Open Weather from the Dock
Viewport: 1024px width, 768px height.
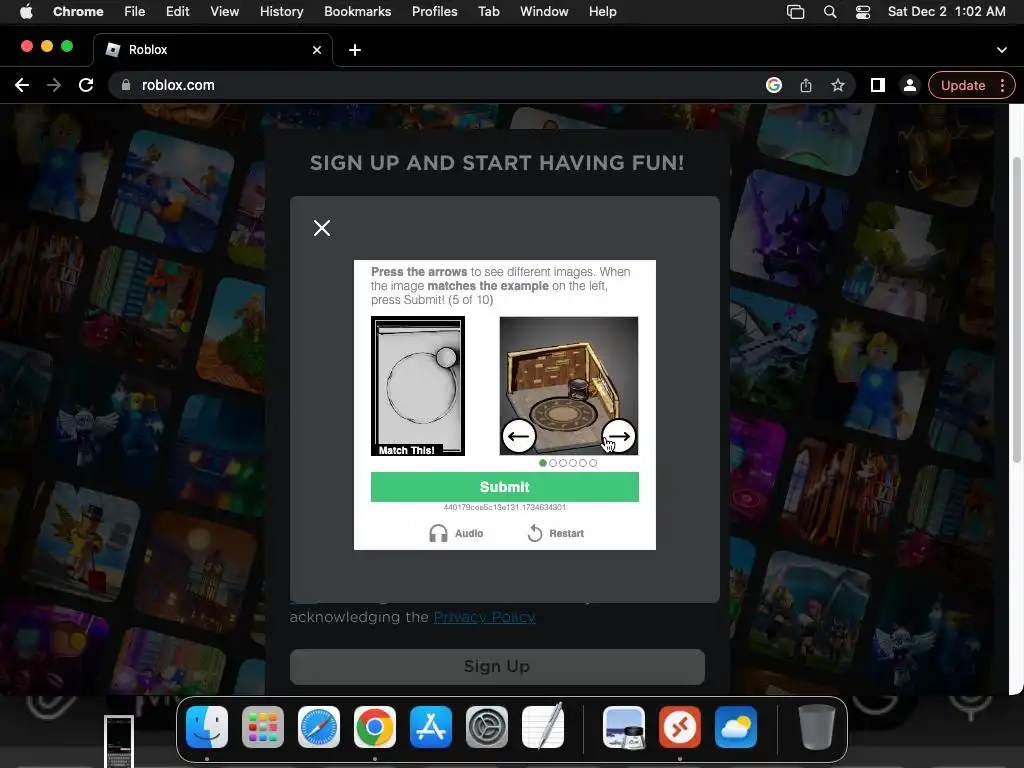point(736,727)
